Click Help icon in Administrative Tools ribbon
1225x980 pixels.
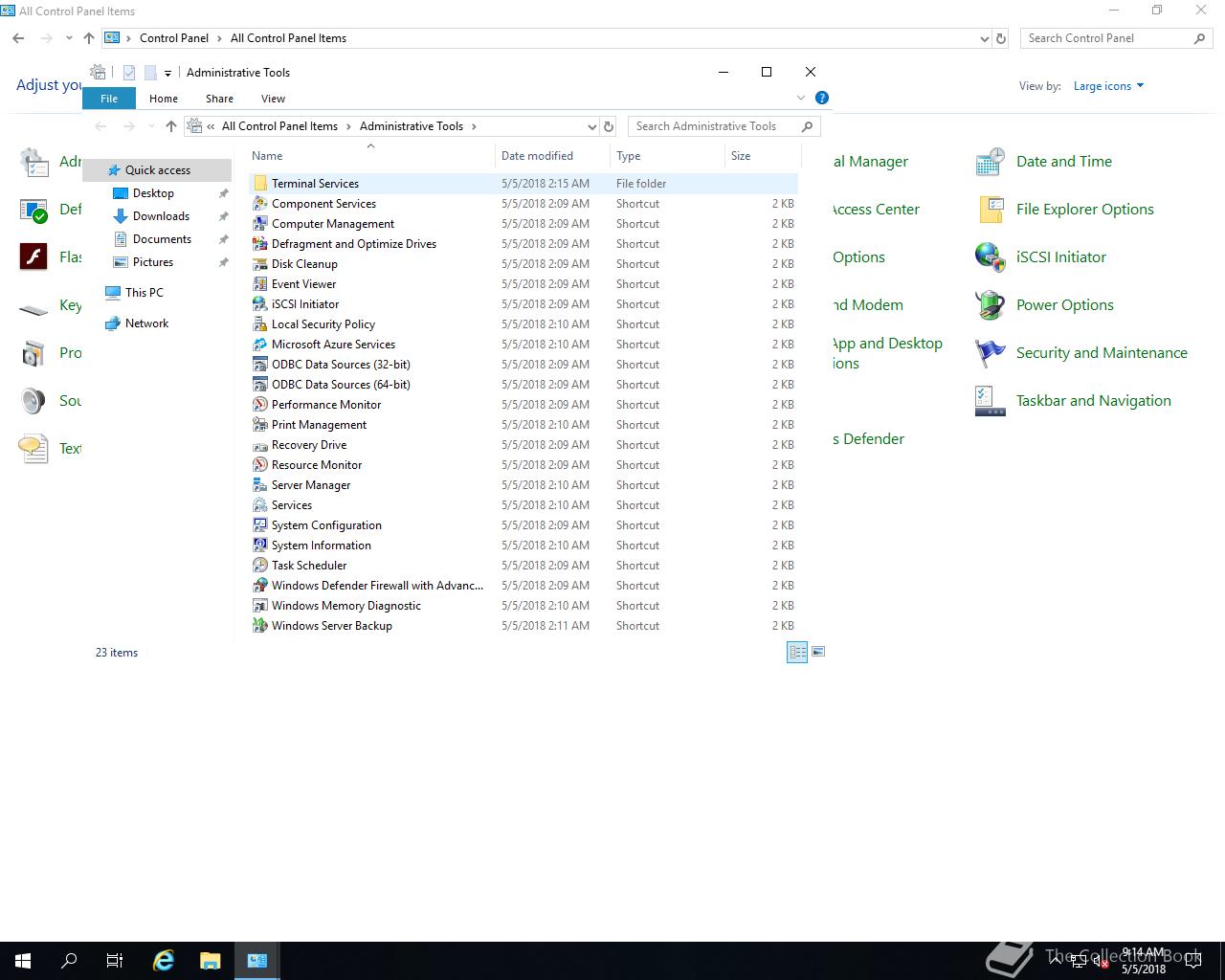click(x=821, y=98)
